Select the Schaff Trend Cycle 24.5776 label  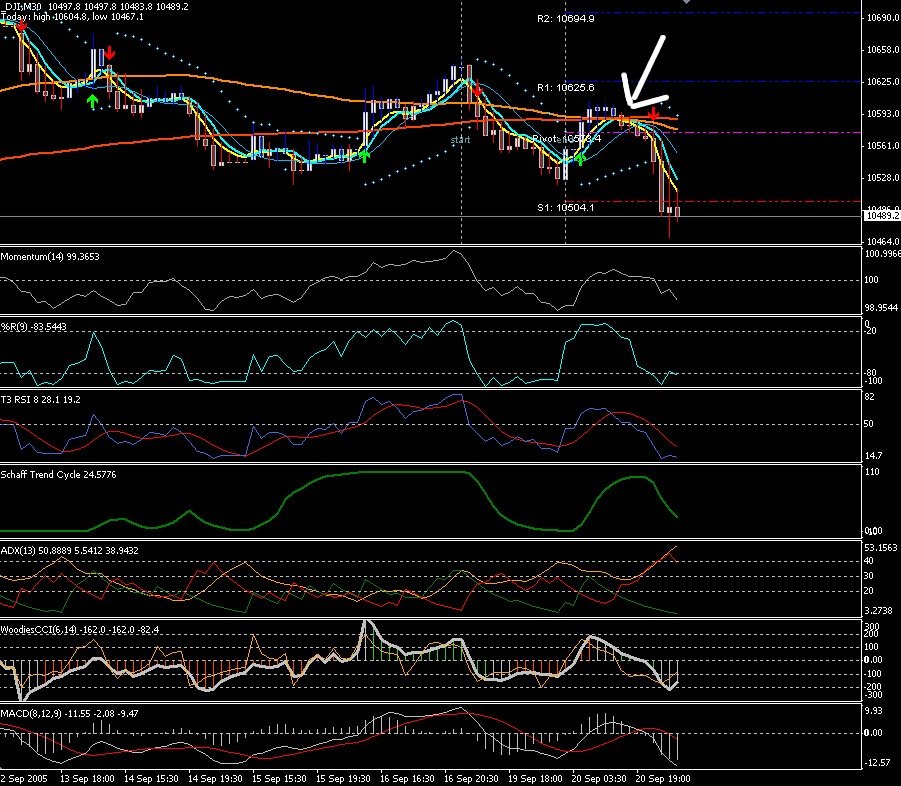pyautogui.click(x=59, y=474)
